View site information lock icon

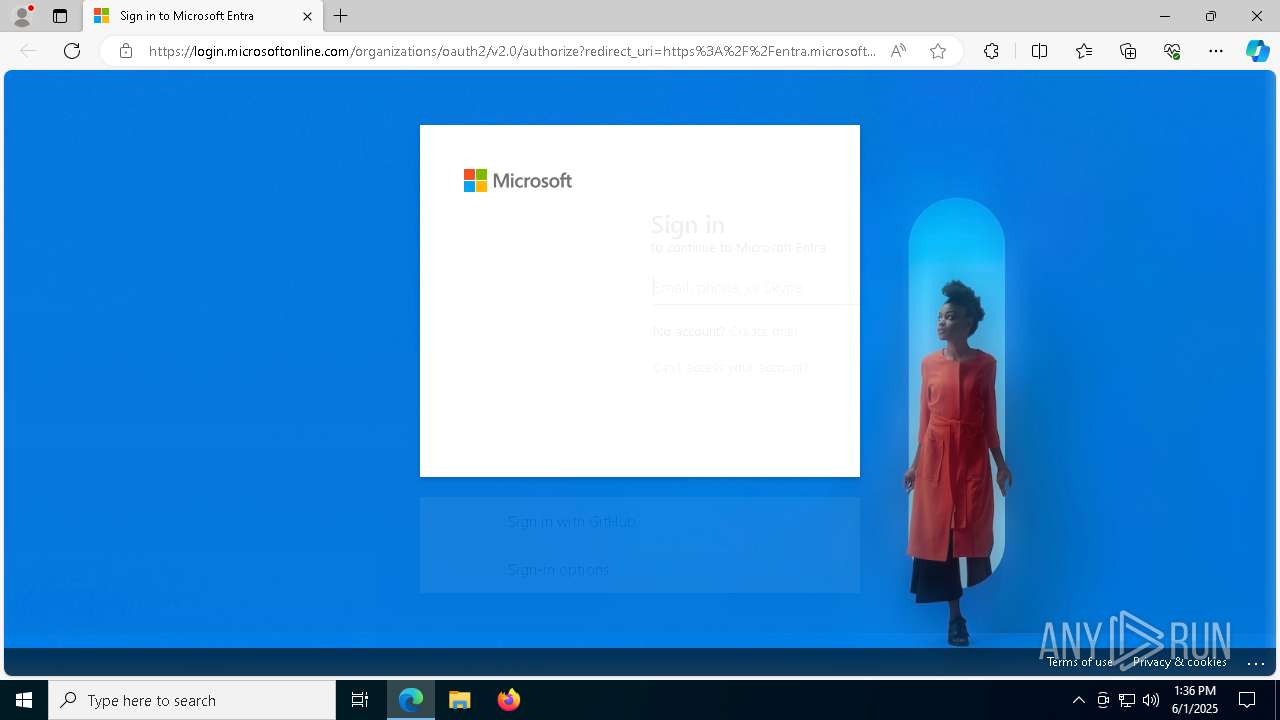point(125,51)
